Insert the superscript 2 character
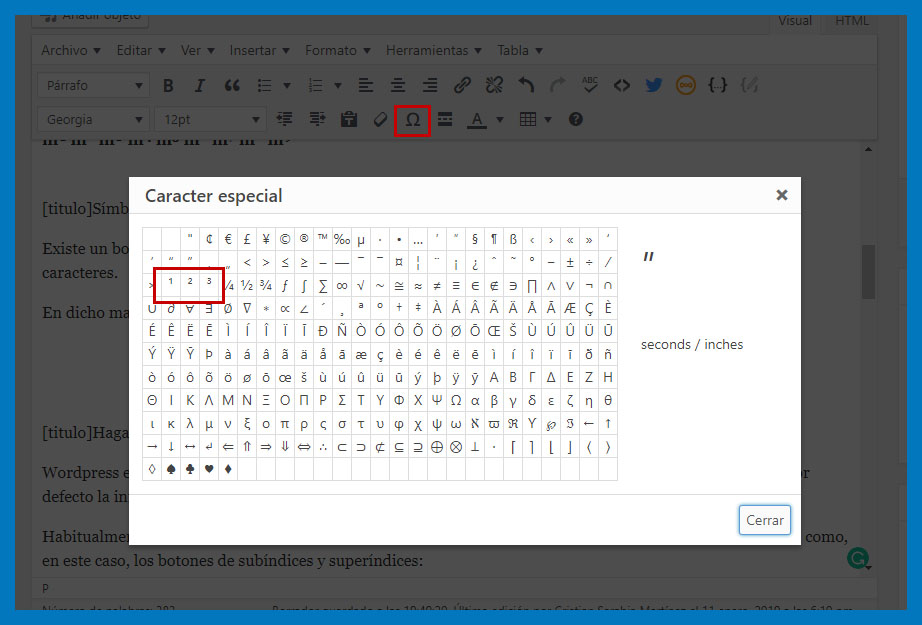 tap(190, 286)
